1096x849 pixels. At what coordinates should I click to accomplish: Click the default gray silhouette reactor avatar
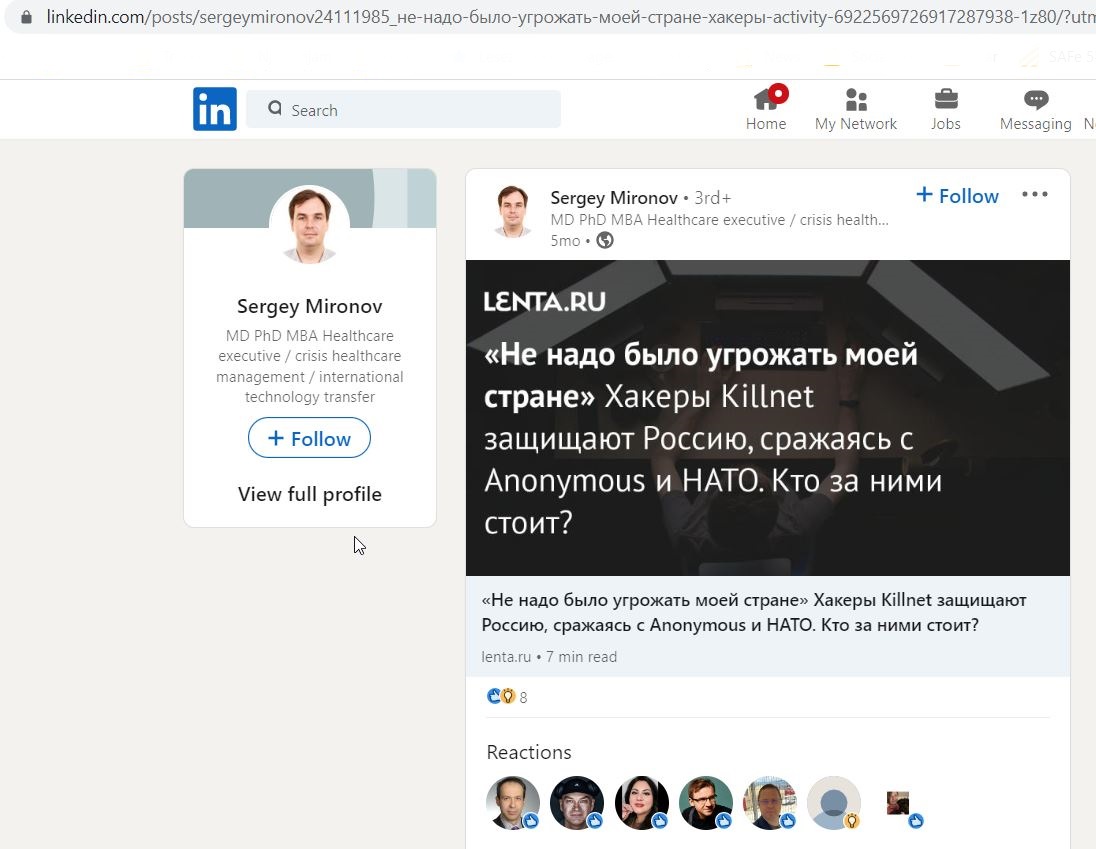(x=834, y=803)
